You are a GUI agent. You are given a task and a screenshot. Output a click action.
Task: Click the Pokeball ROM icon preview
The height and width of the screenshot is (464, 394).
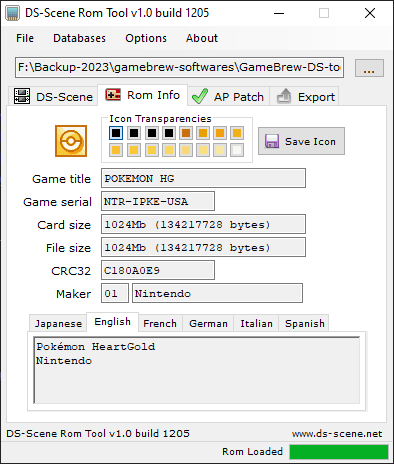[71, 141]
